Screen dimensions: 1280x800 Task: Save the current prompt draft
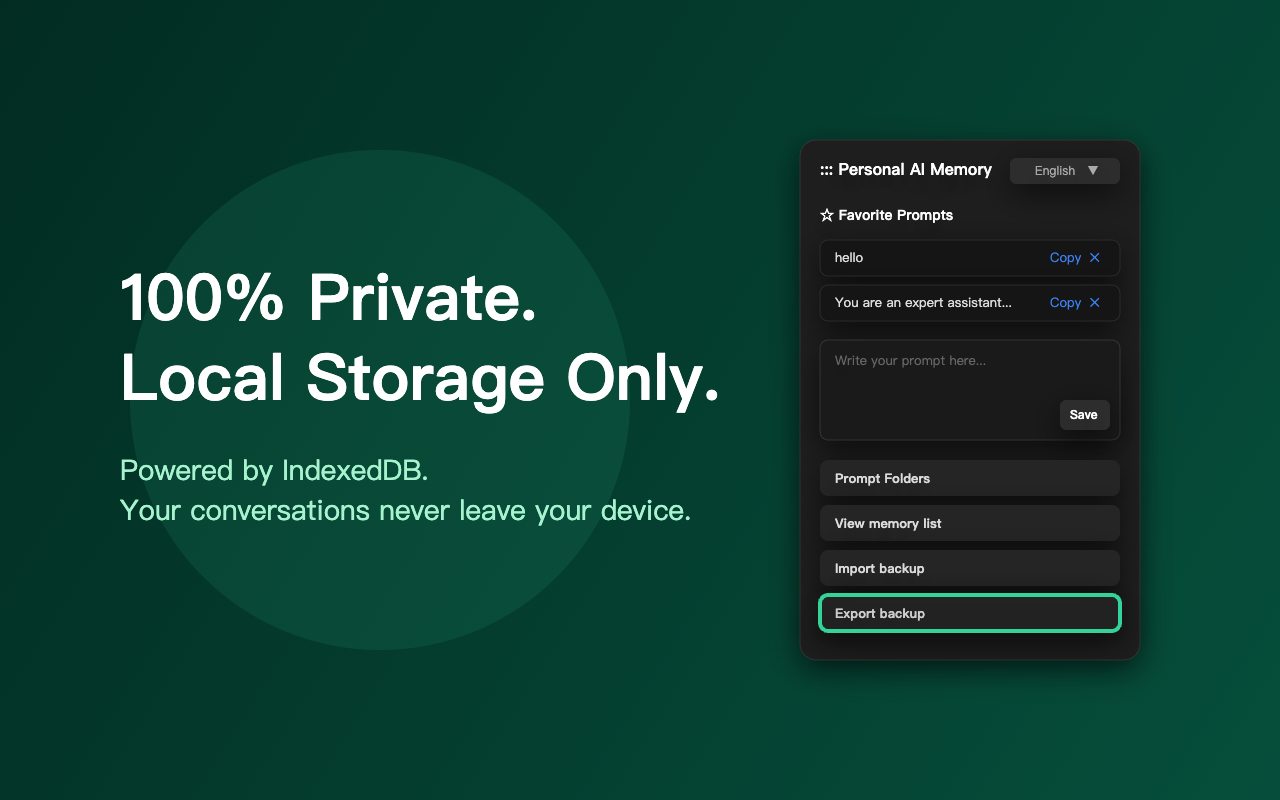pos(1084,414)
